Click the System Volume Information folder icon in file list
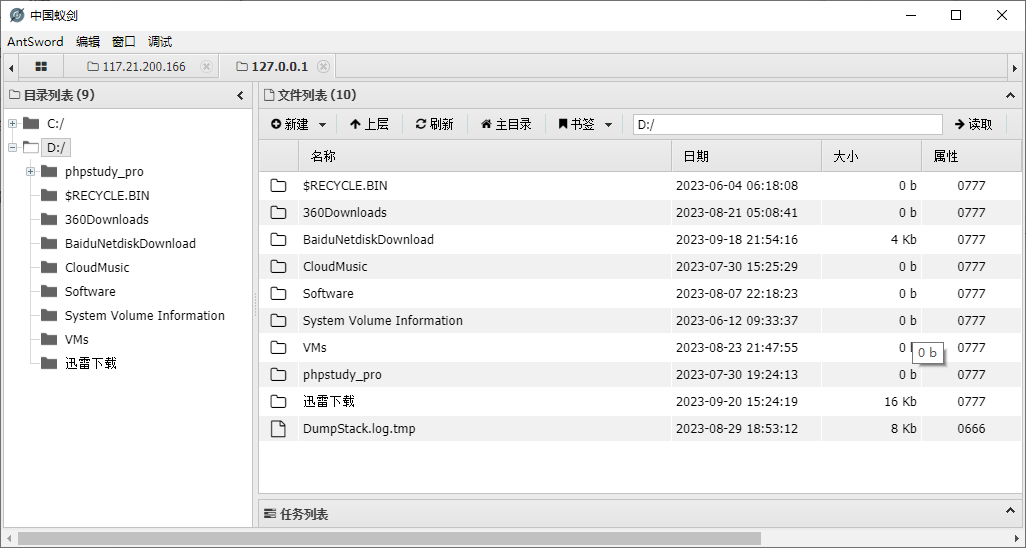Screen dimensions: 1026x548 (279, 321)
